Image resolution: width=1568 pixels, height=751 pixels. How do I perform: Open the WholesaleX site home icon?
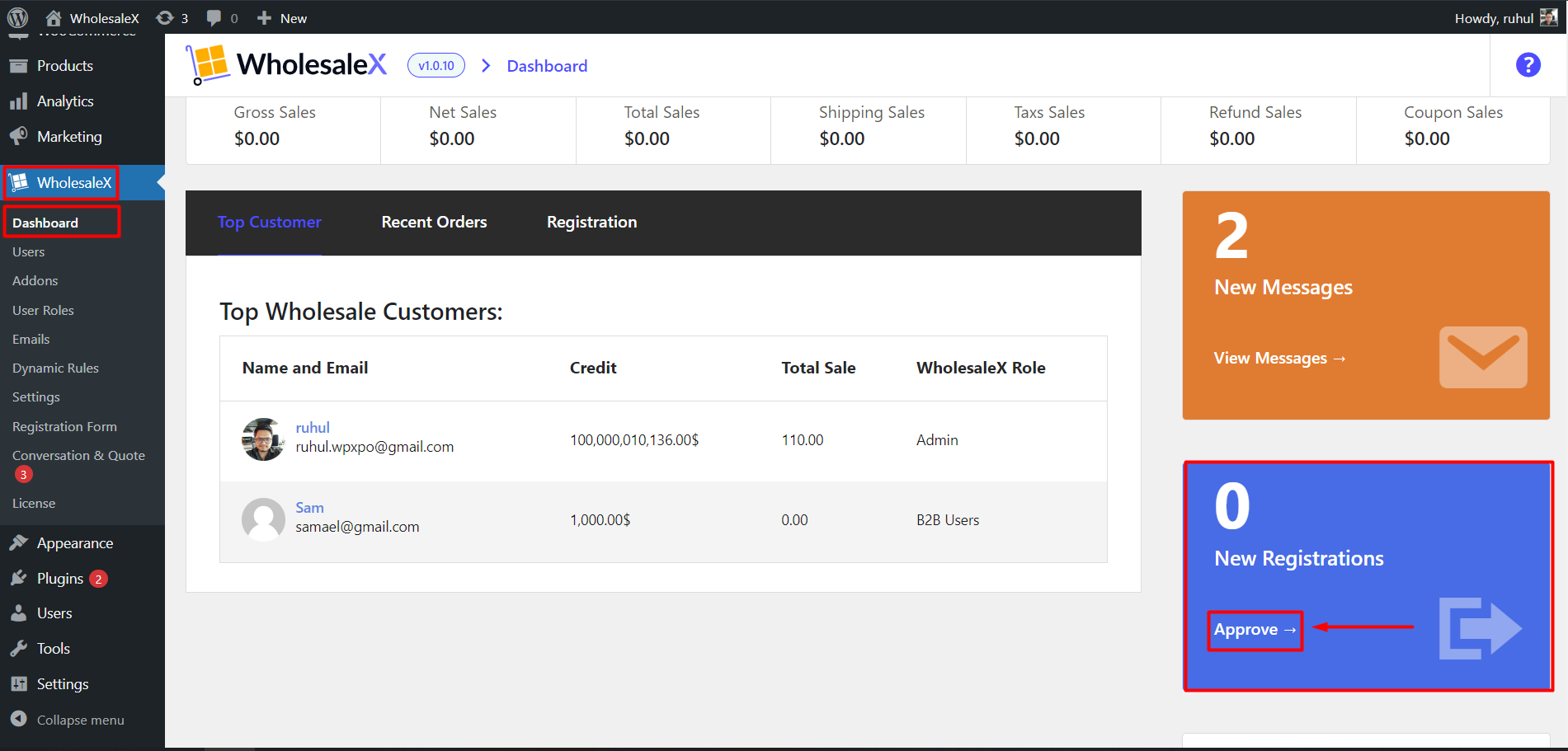point(54,17)
